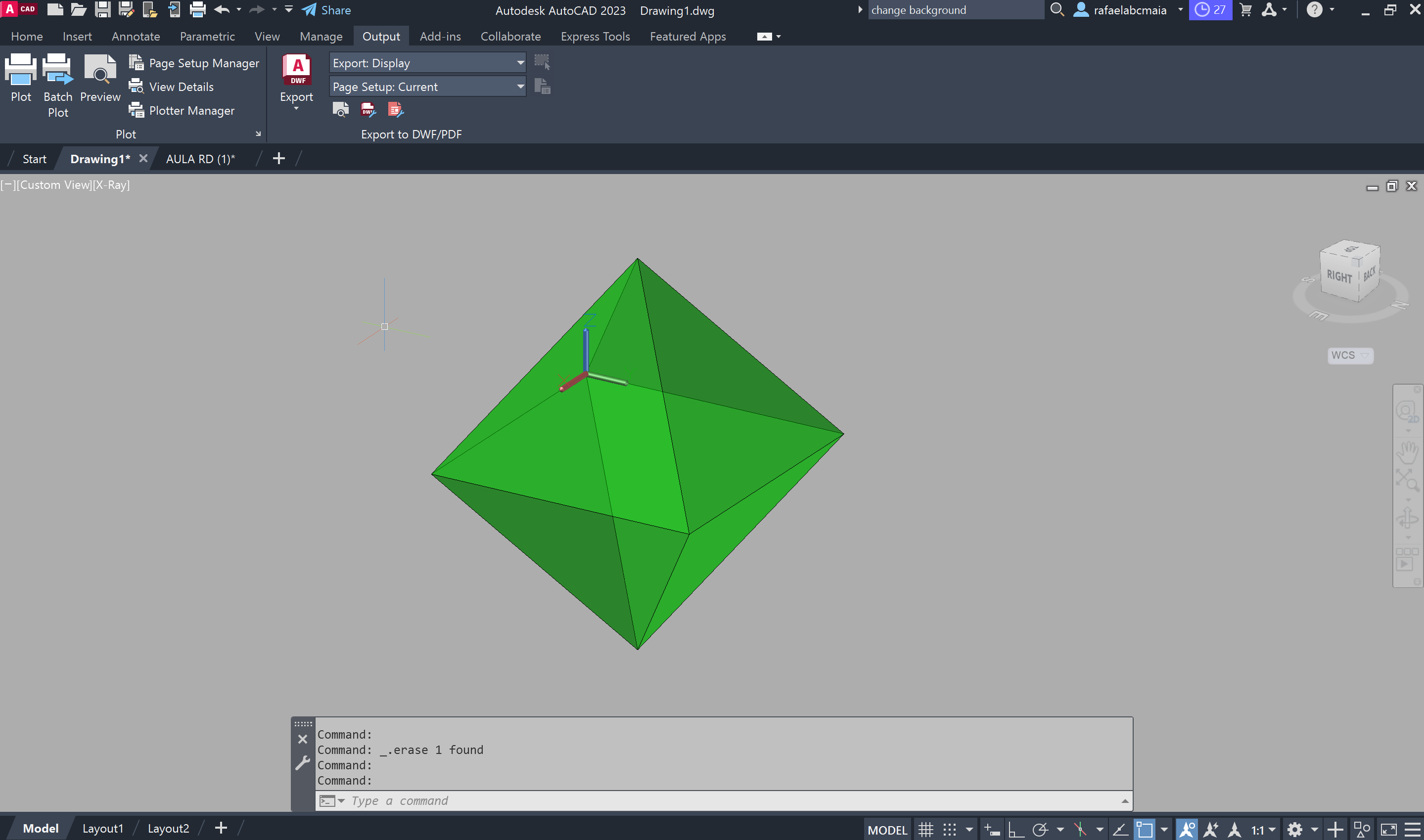The width and height of the screenshot is (1424, 840).
Task: Click the command line input field
Action: coord(680,800)
